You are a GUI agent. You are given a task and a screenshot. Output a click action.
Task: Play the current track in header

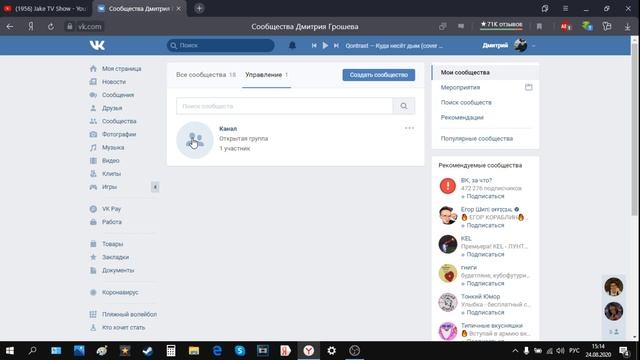(x=325, y=45)
